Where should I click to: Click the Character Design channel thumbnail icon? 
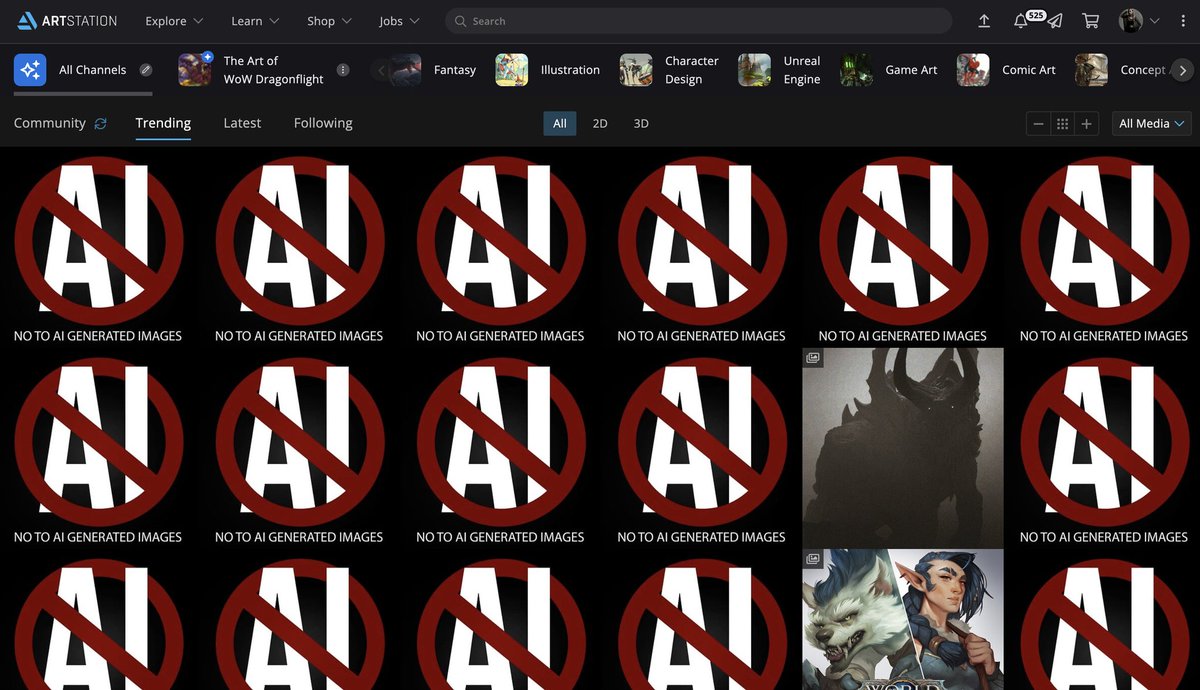pyautogui.click(x=636, y=70)
